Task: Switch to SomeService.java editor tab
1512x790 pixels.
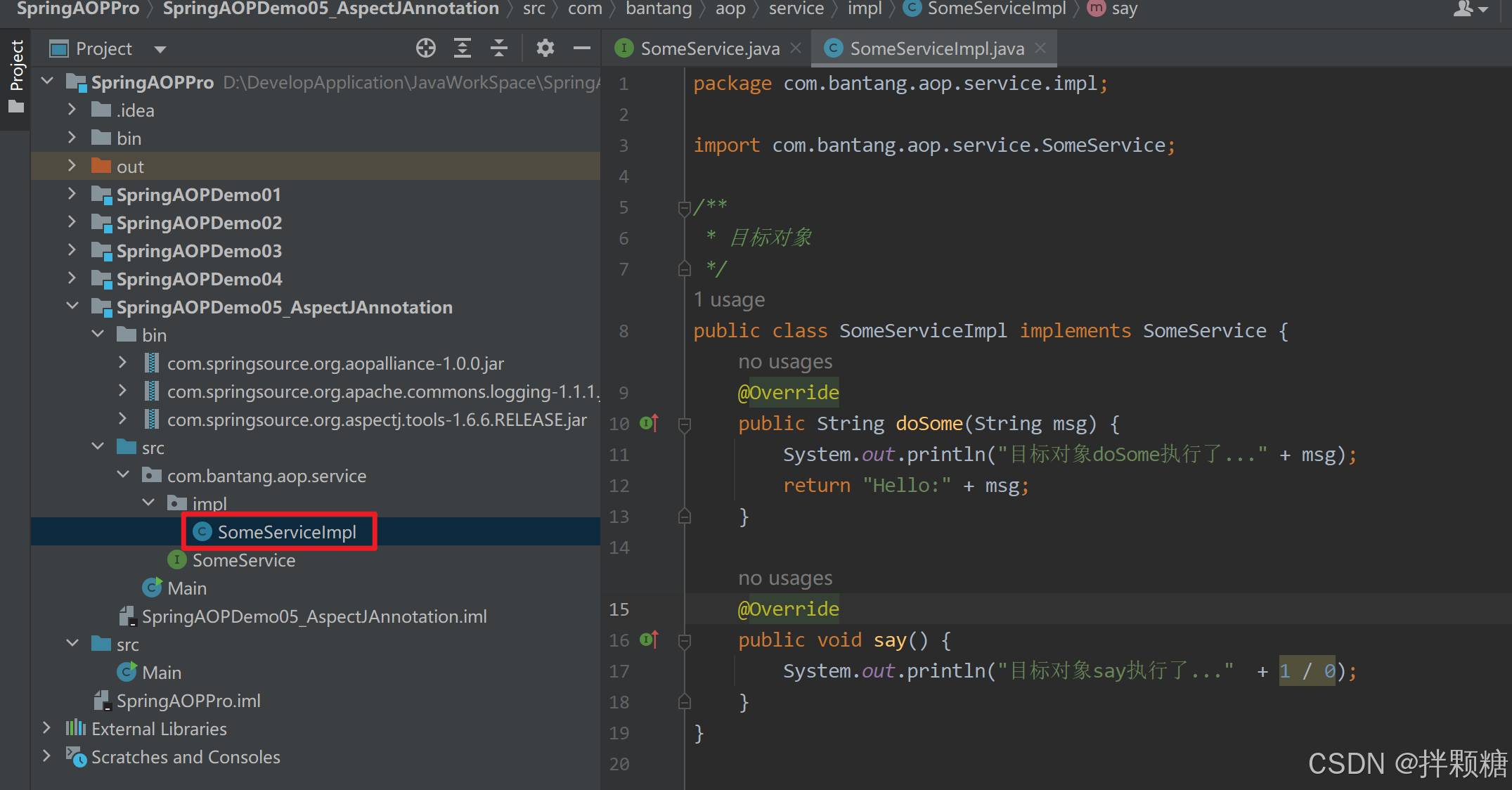Action: coord(709,48)
